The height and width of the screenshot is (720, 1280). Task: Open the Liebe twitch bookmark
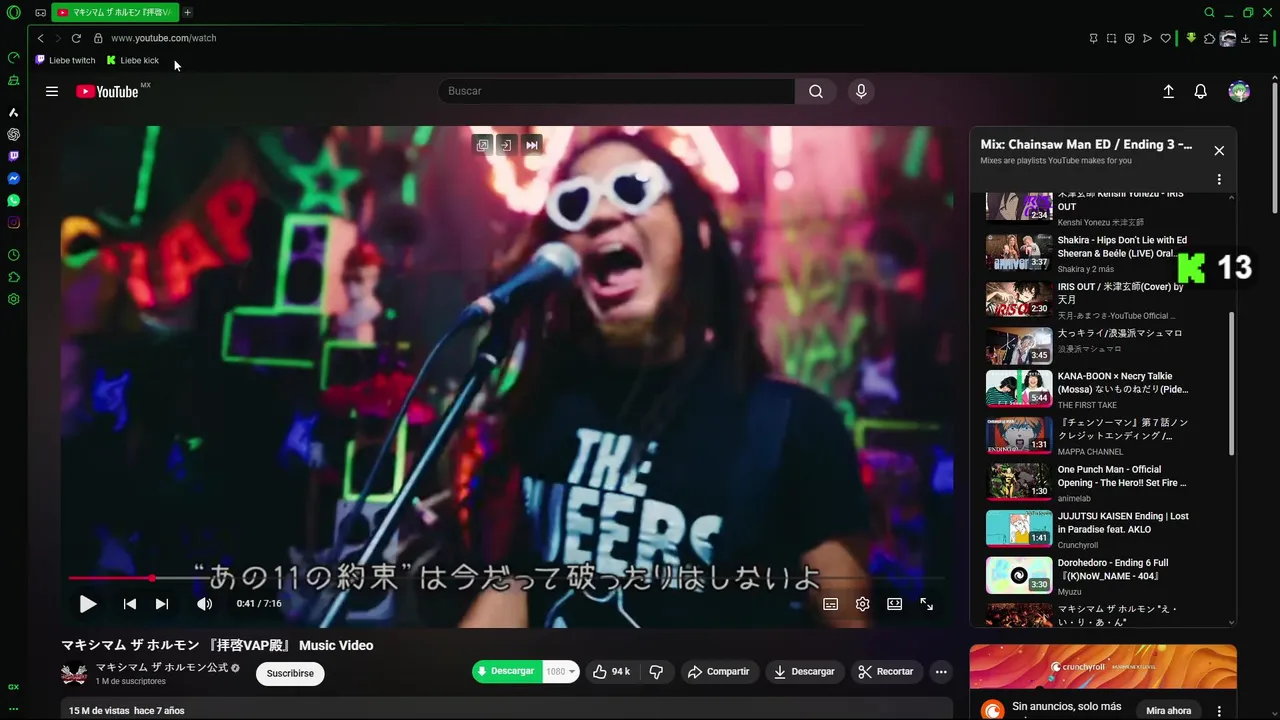(x=66, y=60)
